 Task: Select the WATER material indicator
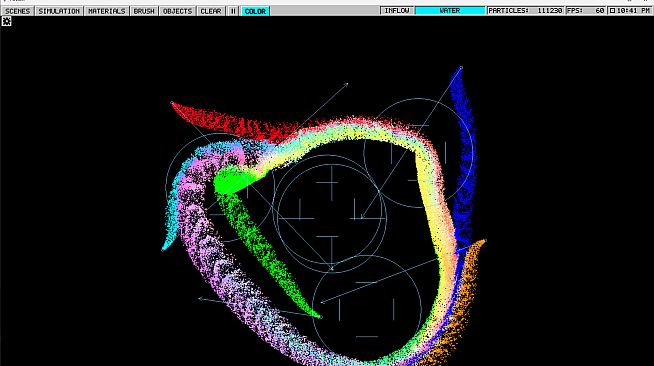pyautogui.click(x=450, y=10)
